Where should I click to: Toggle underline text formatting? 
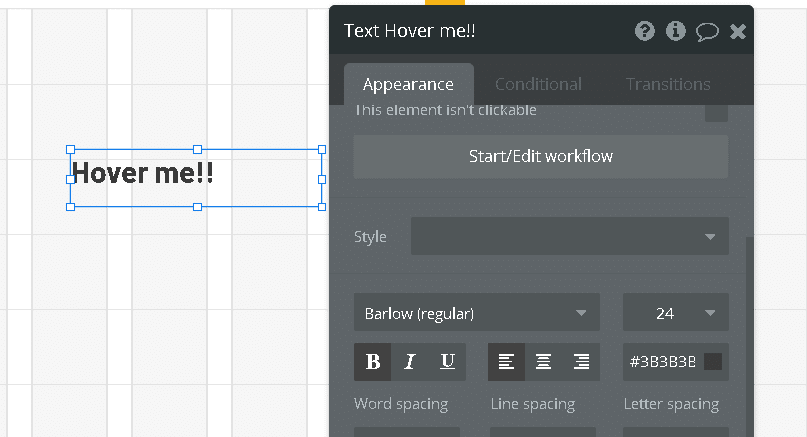click(446, 362)
